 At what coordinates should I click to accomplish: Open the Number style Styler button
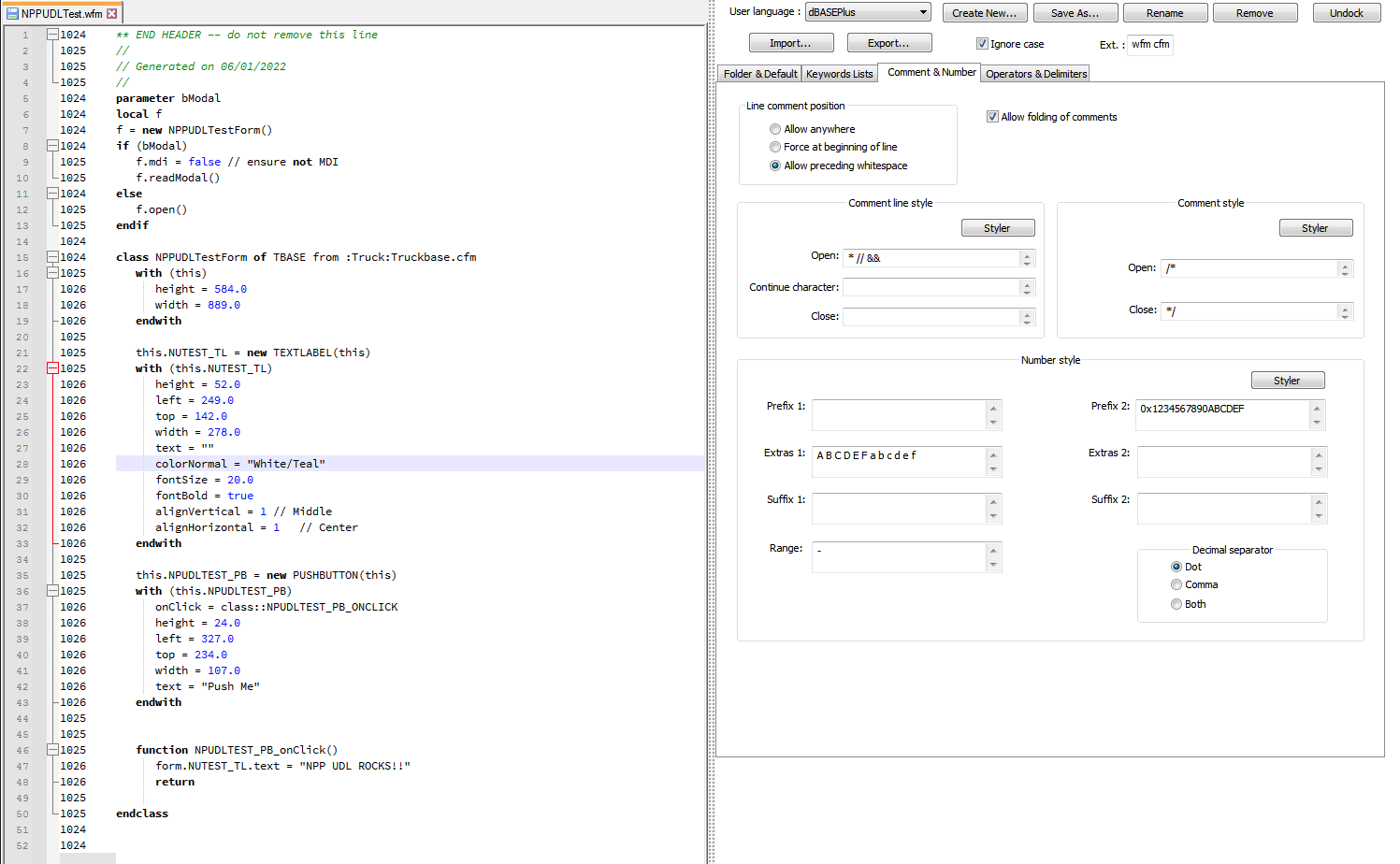[x=1288, y=381]
